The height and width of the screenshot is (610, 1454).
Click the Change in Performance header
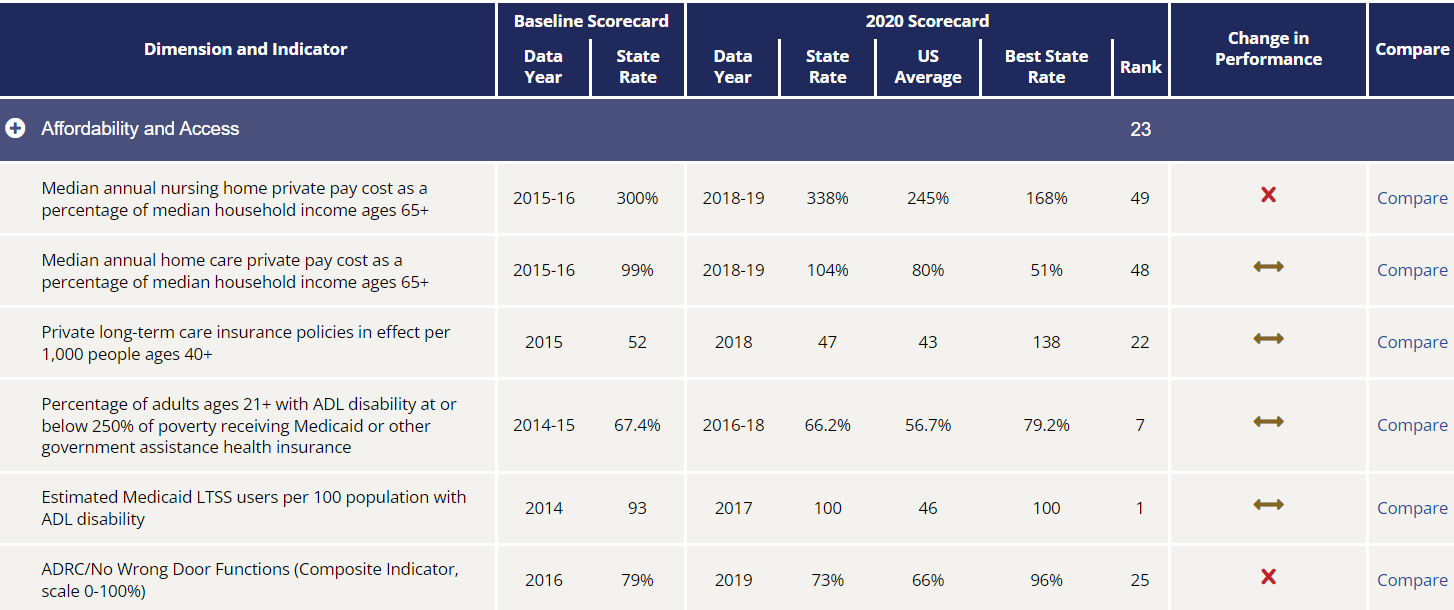tap(1268, 49)
